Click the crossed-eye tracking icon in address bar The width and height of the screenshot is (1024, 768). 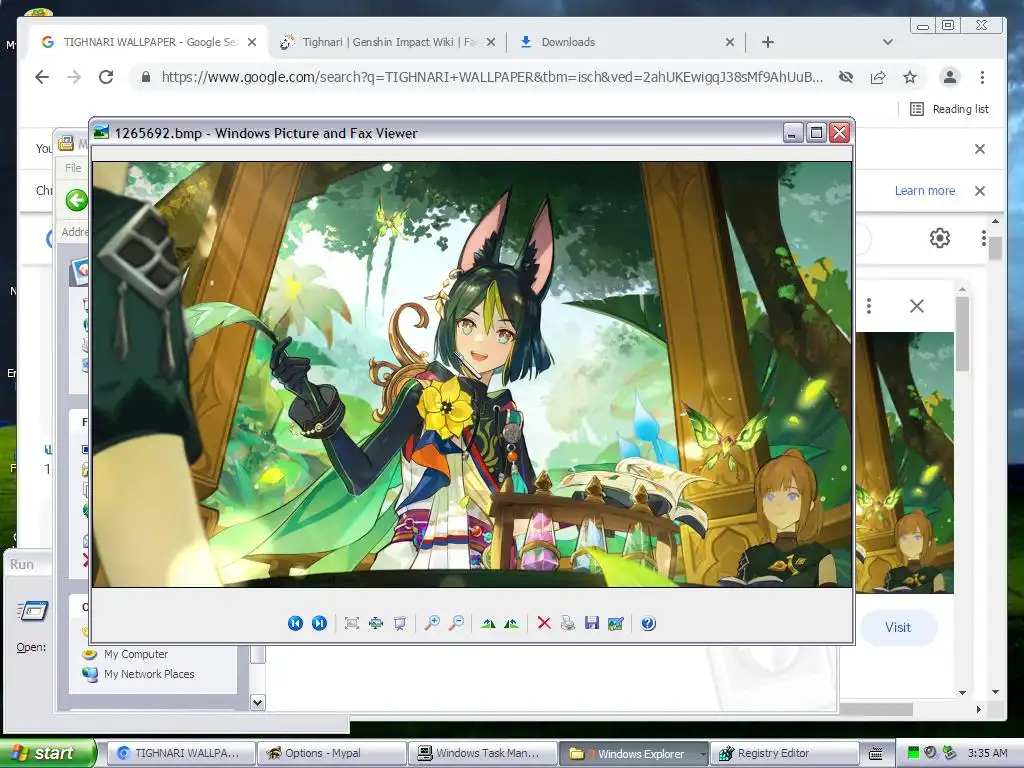846,77
